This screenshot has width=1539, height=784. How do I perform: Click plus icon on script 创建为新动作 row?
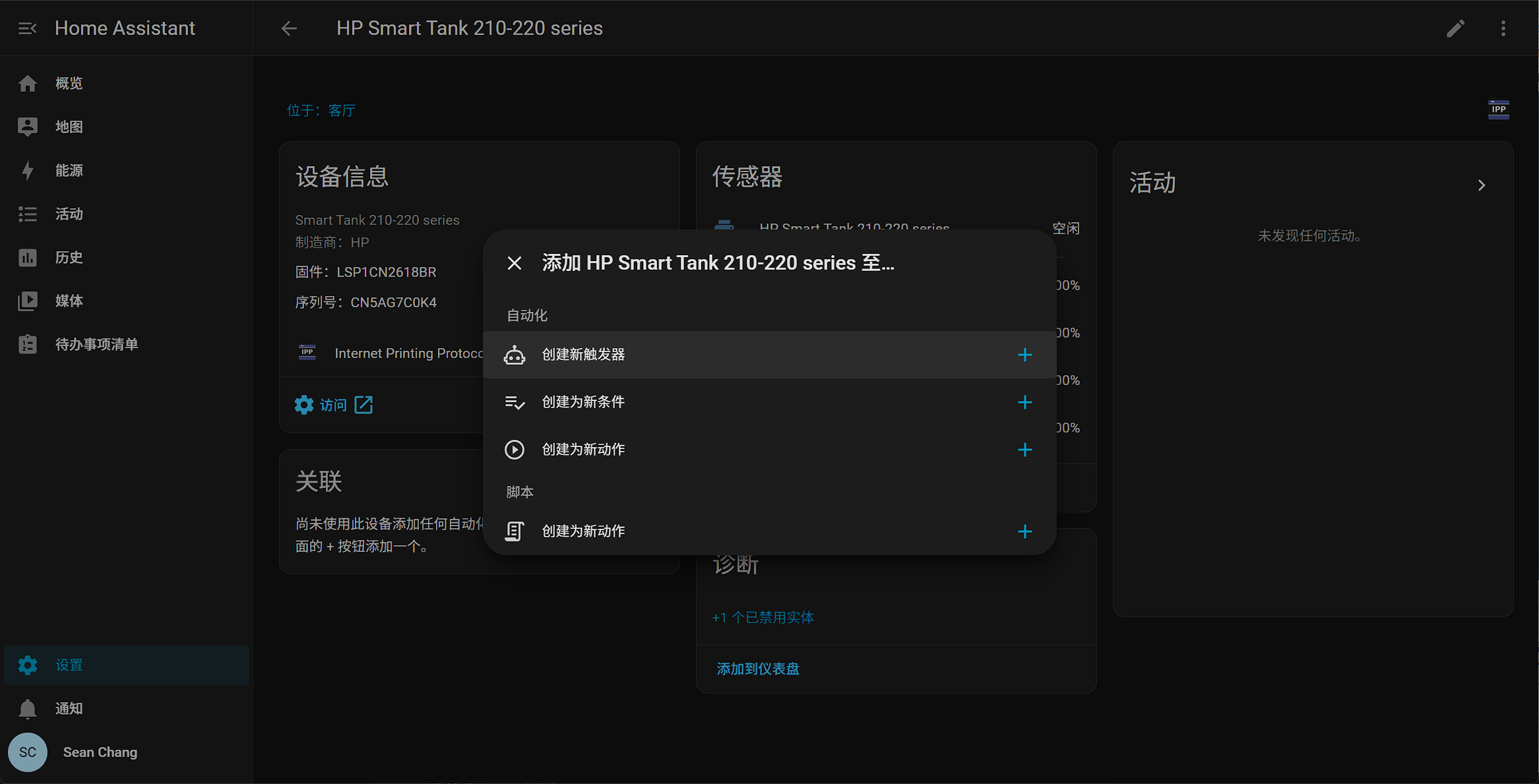(x=1025, y=531)
